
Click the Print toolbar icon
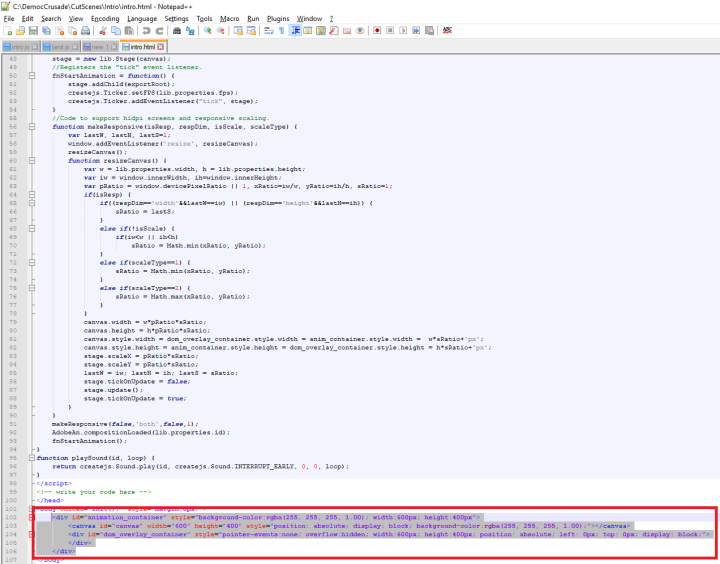[x=85, y=31]
